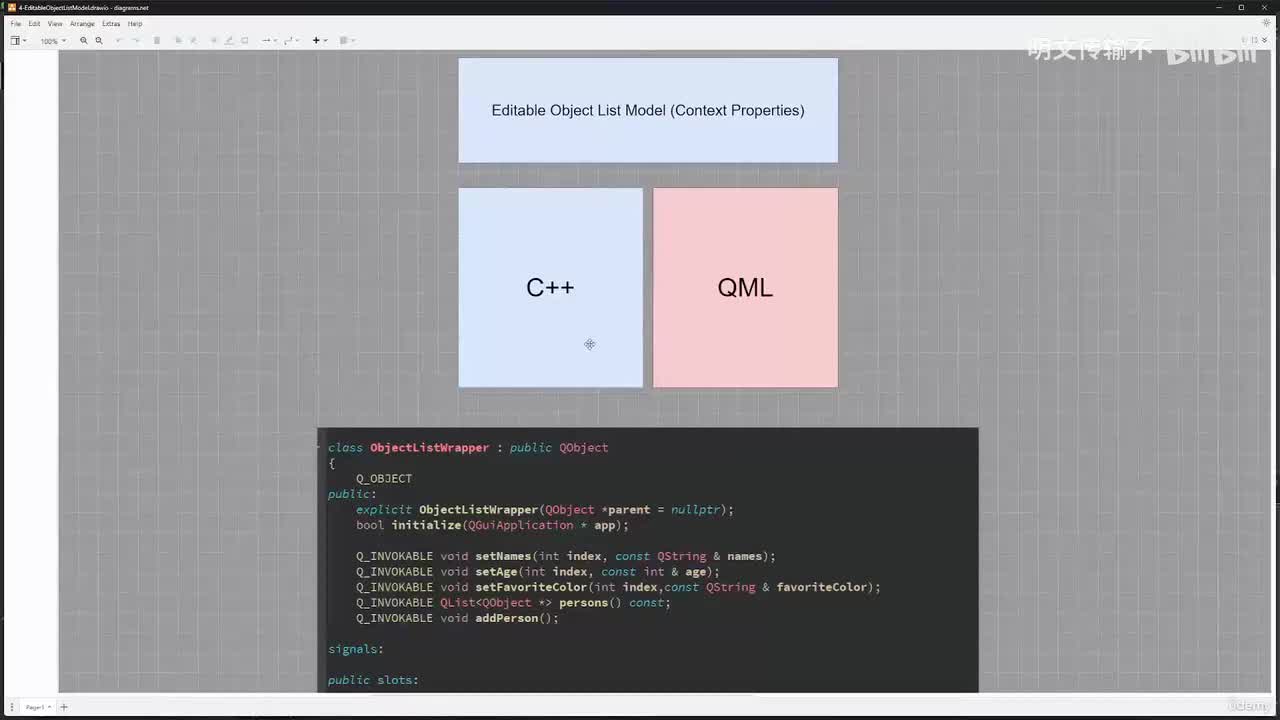Close the diagrams.net window
This screenshot has width=1280, height=720.
(1265, 7)
